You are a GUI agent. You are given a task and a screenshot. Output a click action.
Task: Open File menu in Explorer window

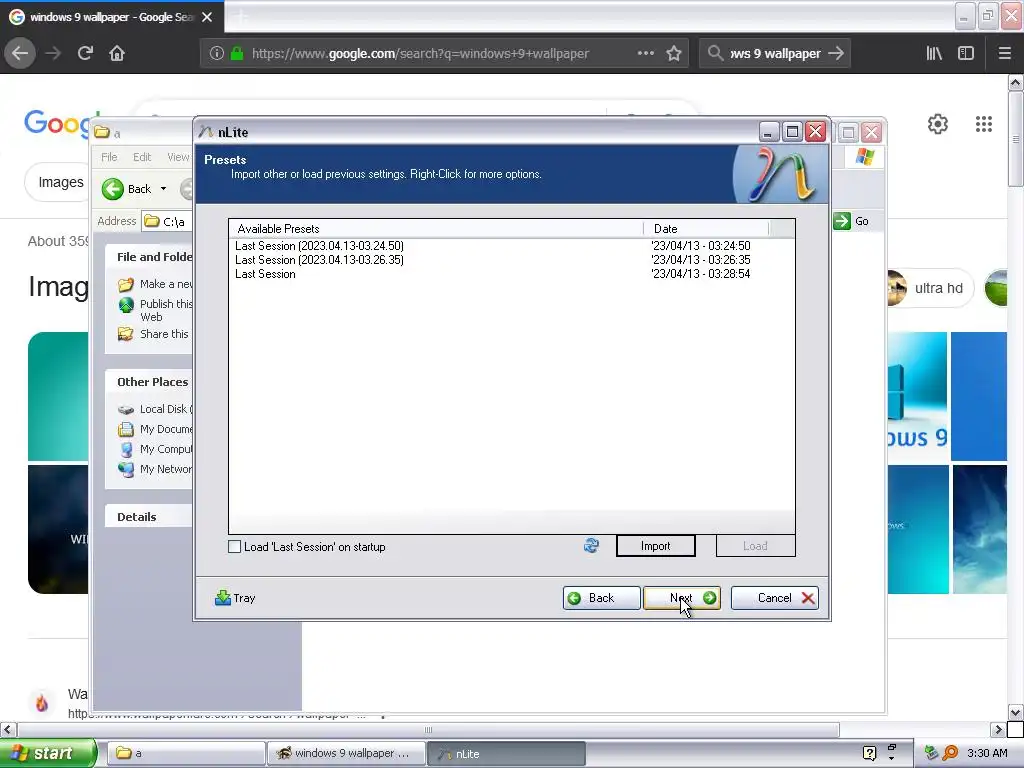point(109,157)
